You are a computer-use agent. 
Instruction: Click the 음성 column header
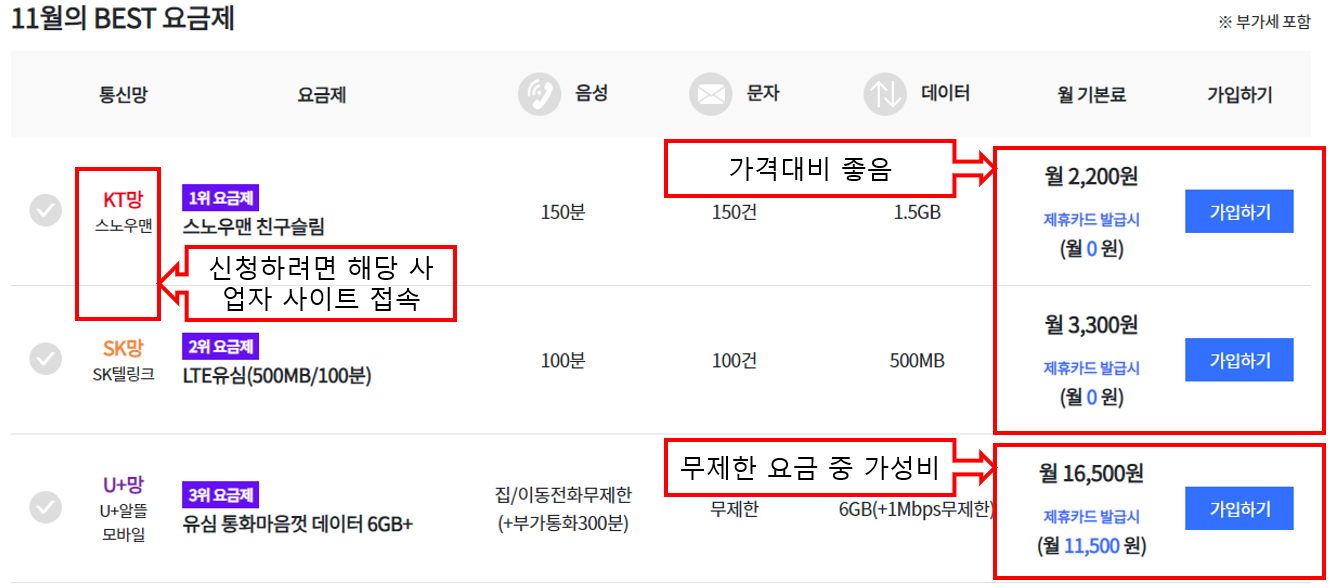coord(591,93)
